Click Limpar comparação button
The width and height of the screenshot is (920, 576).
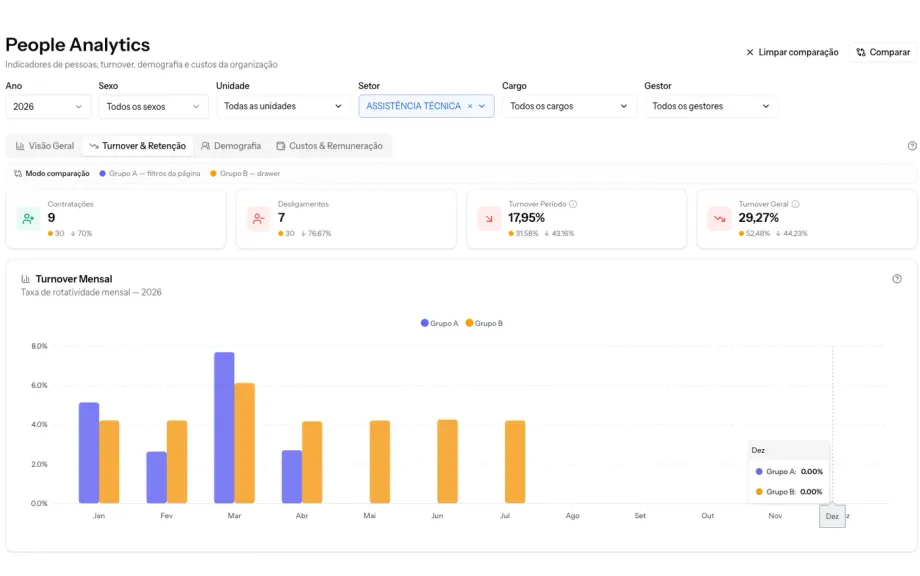[792, 52]
